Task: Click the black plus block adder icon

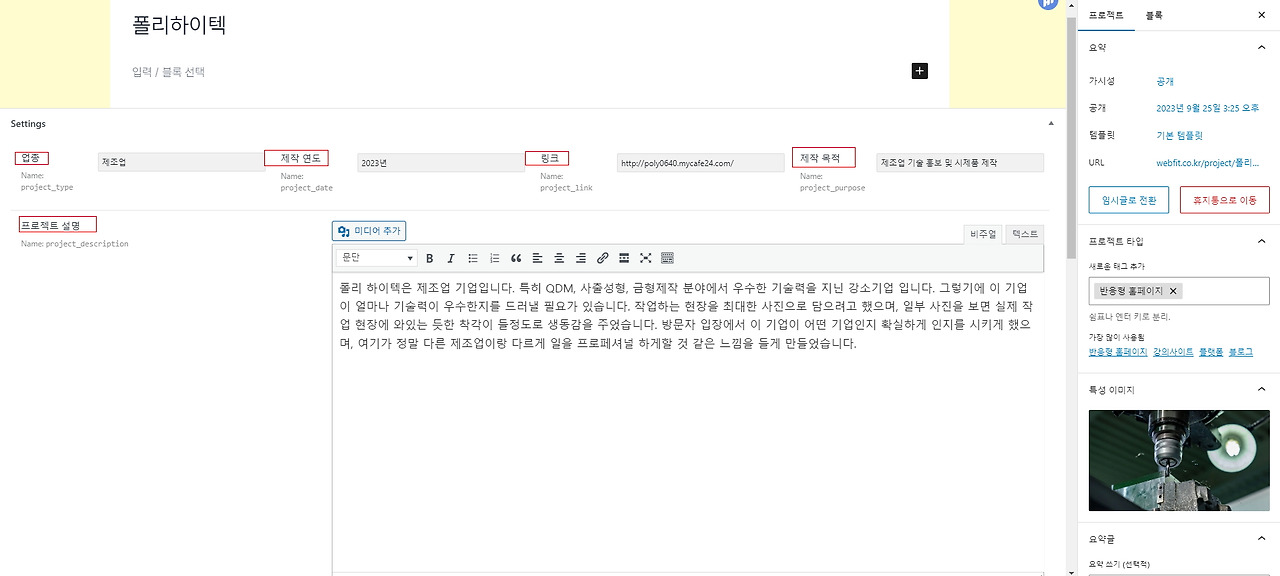Action: coord(918,70)
